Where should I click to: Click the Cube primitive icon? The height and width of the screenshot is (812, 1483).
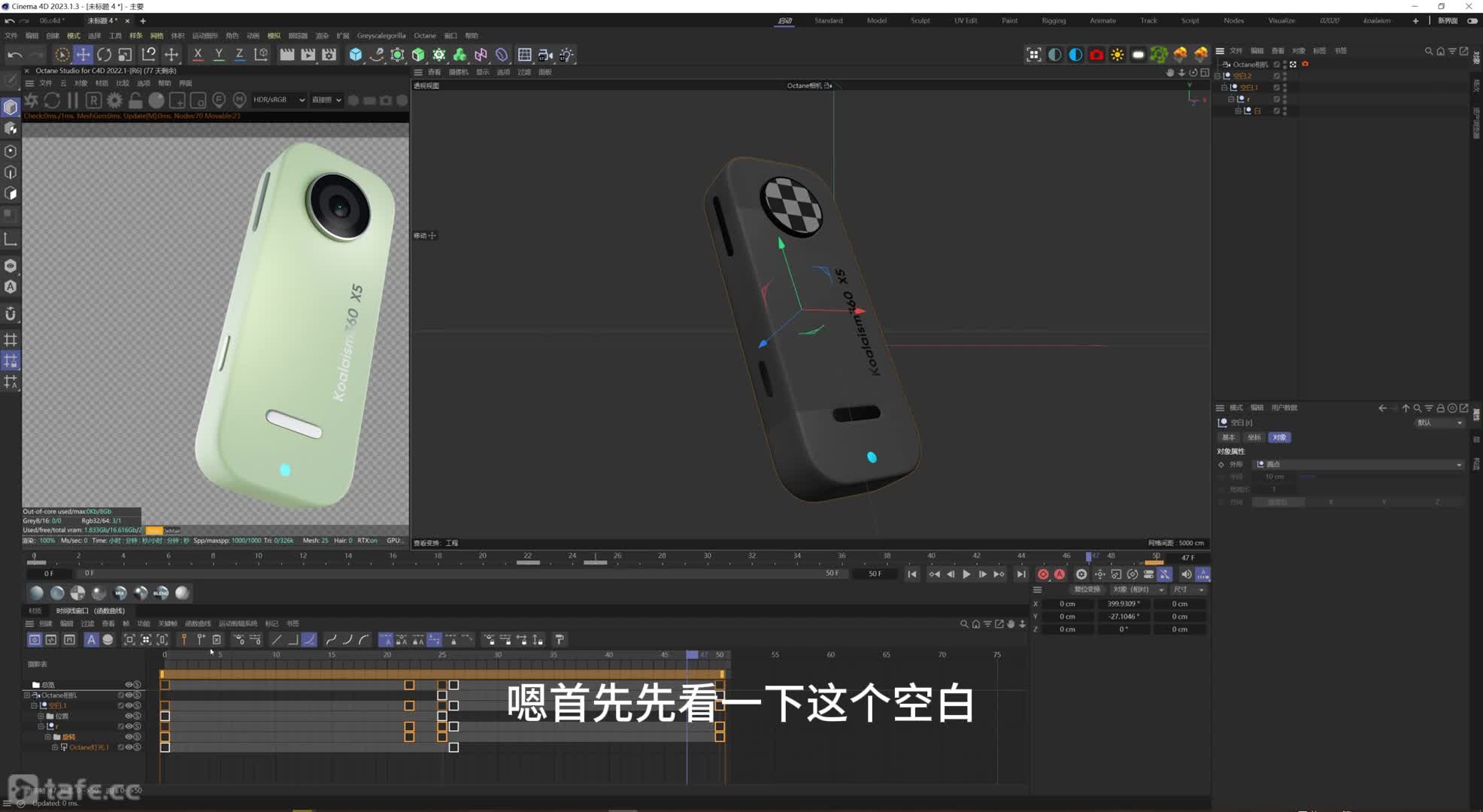point(356,54)
